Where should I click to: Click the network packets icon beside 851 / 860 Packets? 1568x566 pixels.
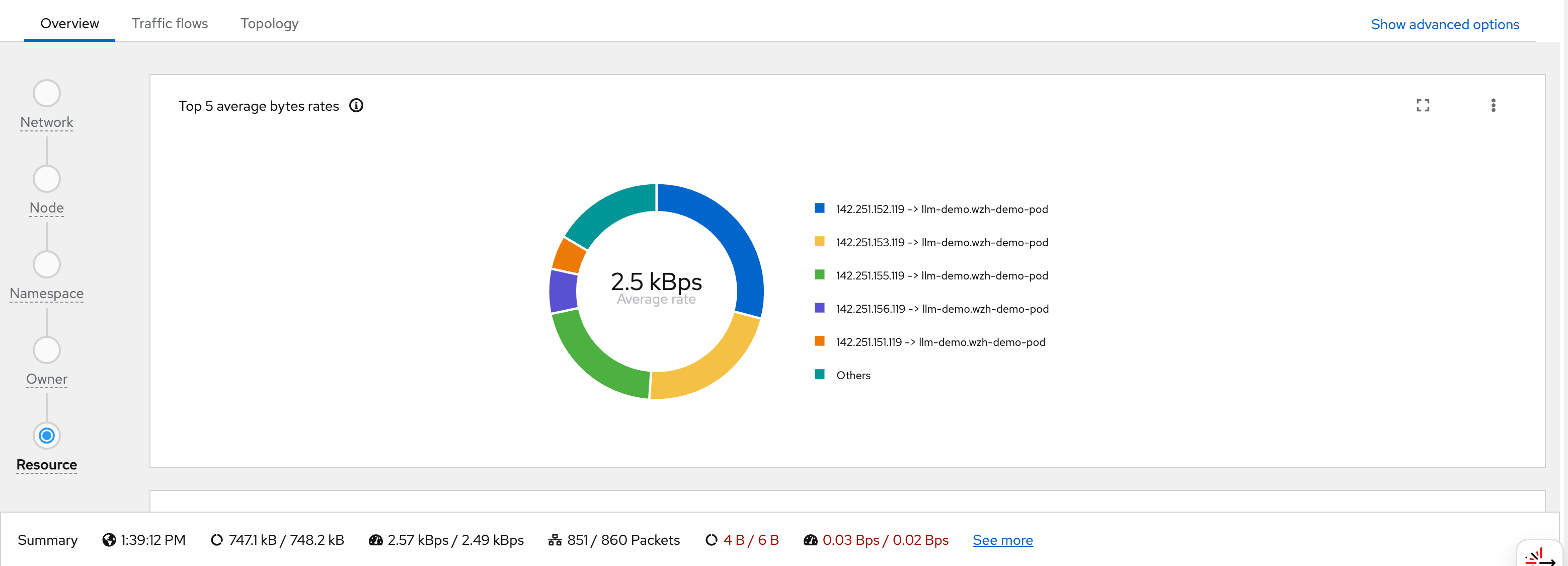tap(555, 540)
